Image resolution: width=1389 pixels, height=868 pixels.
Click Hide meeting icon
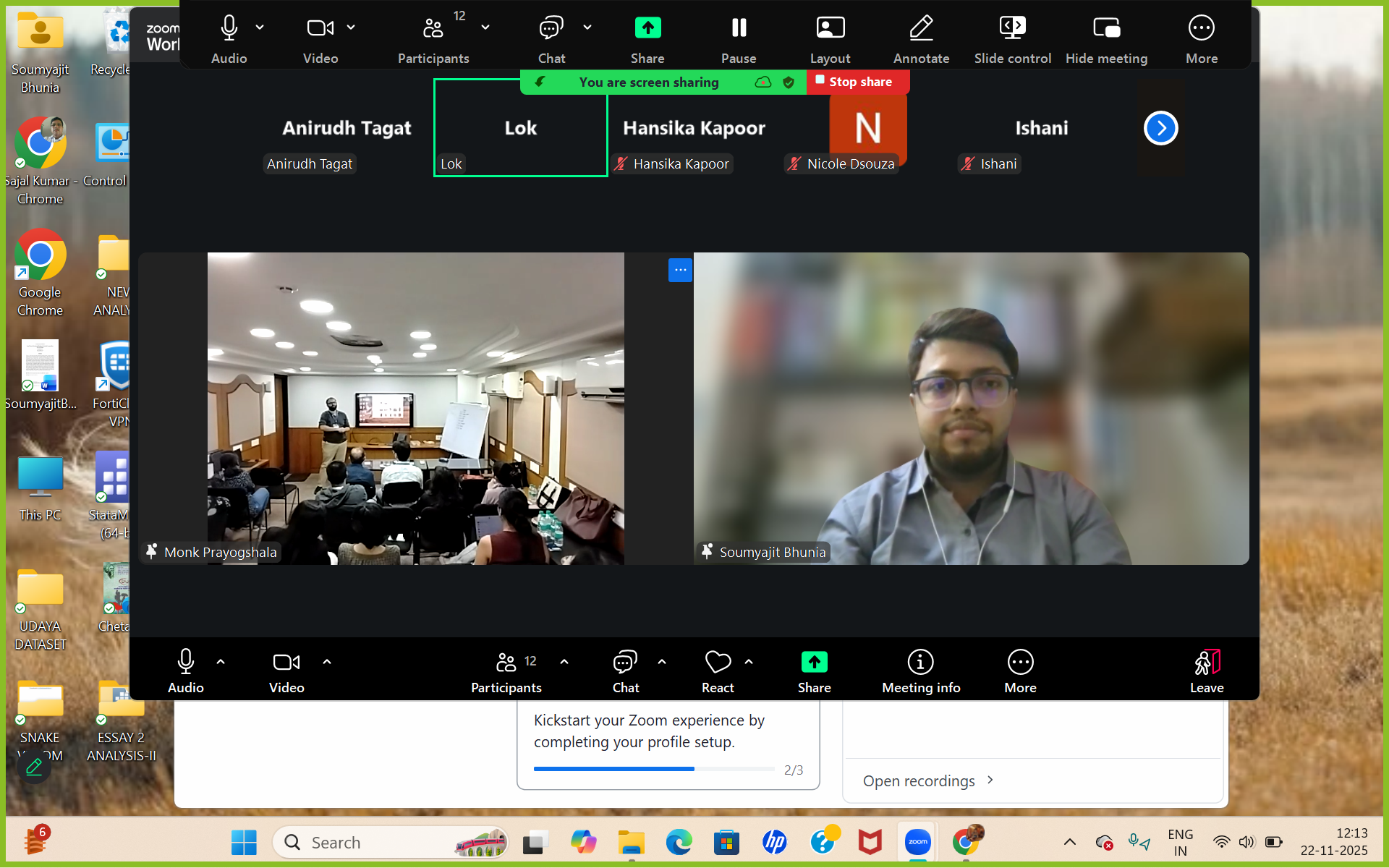point(1106,29)
